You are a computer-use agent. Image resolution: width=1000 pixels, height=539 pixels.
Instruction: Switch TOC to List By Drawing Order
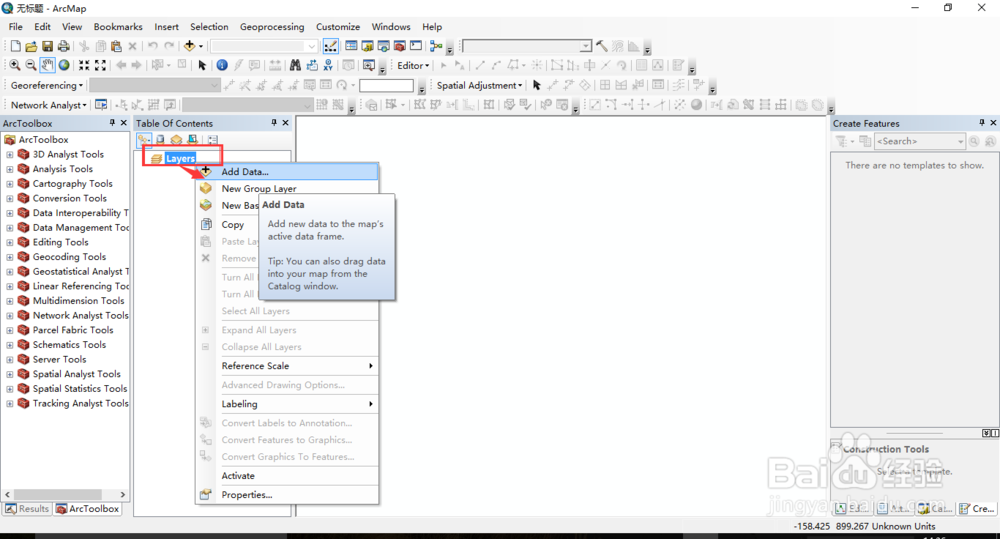[144, 139]
